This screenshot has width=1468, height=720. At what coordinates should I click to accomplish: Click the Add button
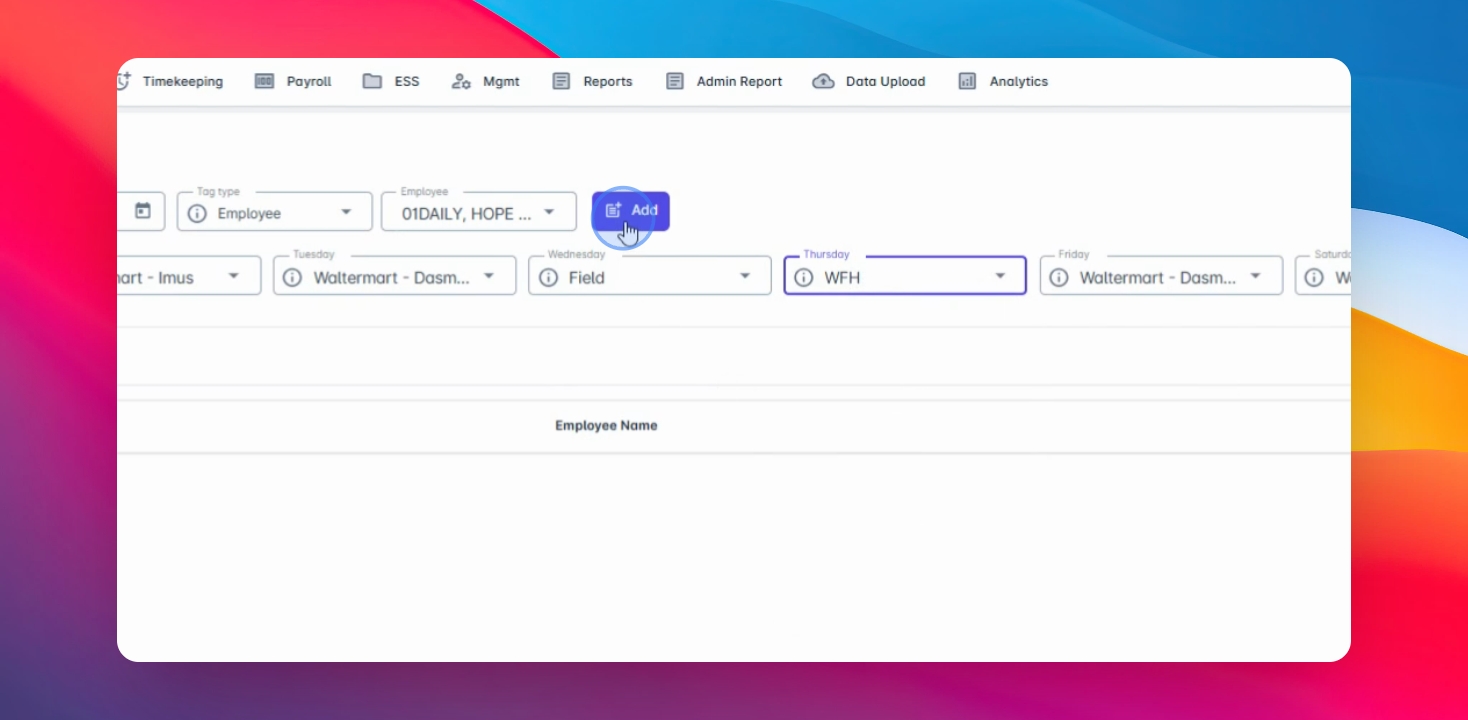(631, 211)
